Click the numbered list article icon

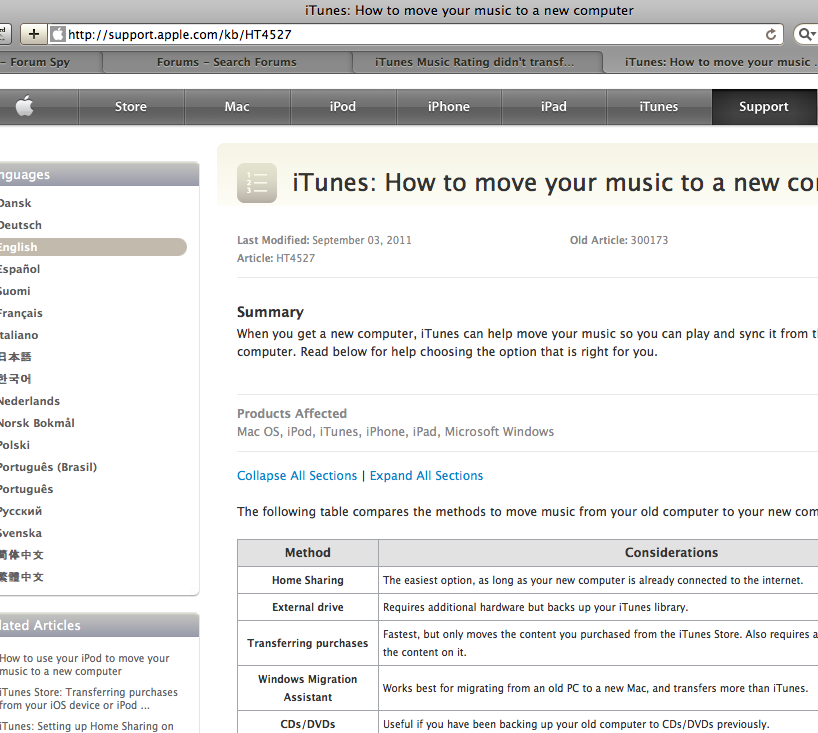coord(257,183)
